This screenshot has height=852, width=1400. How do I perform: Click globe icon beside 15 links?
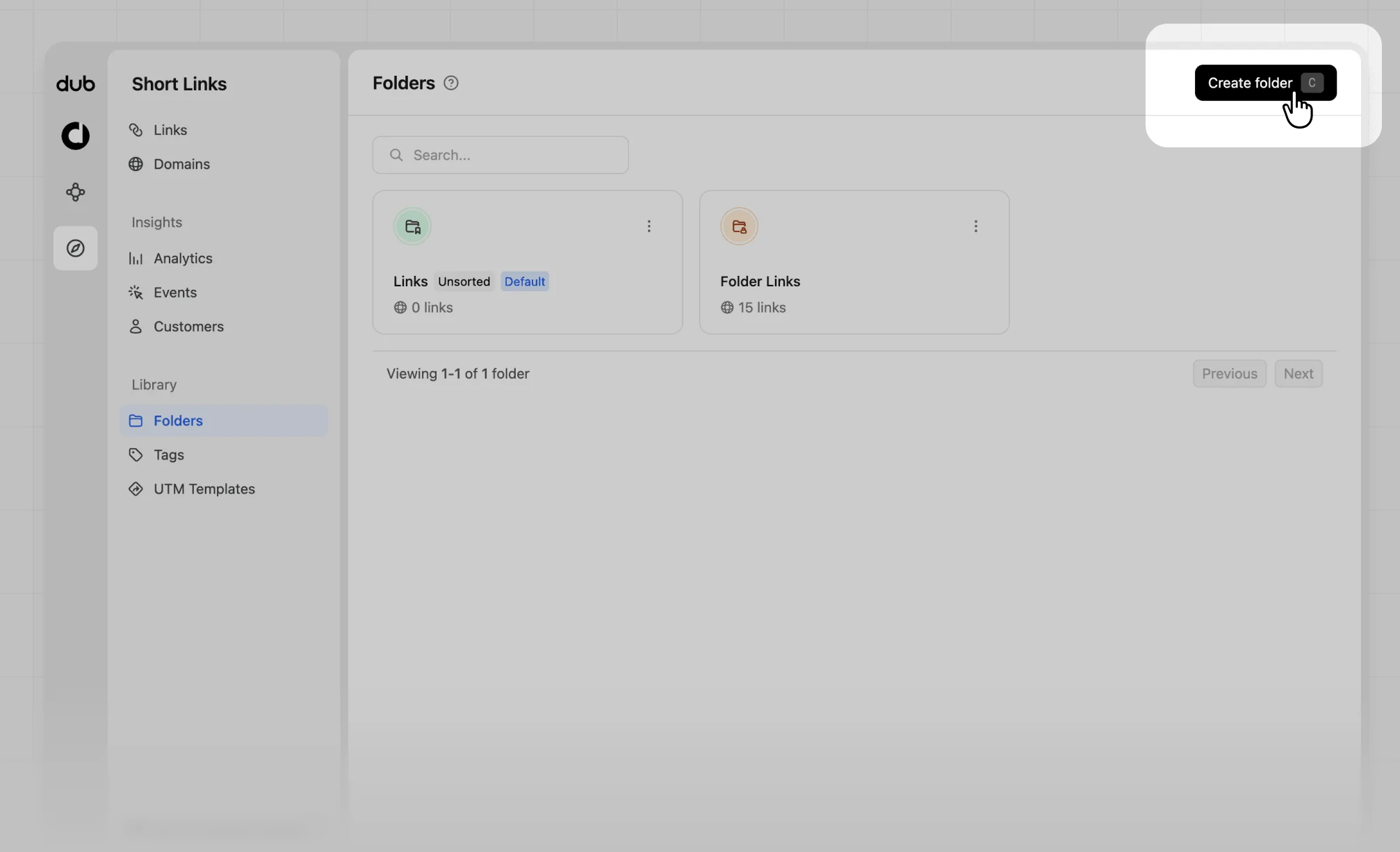(x=727, y=307)
